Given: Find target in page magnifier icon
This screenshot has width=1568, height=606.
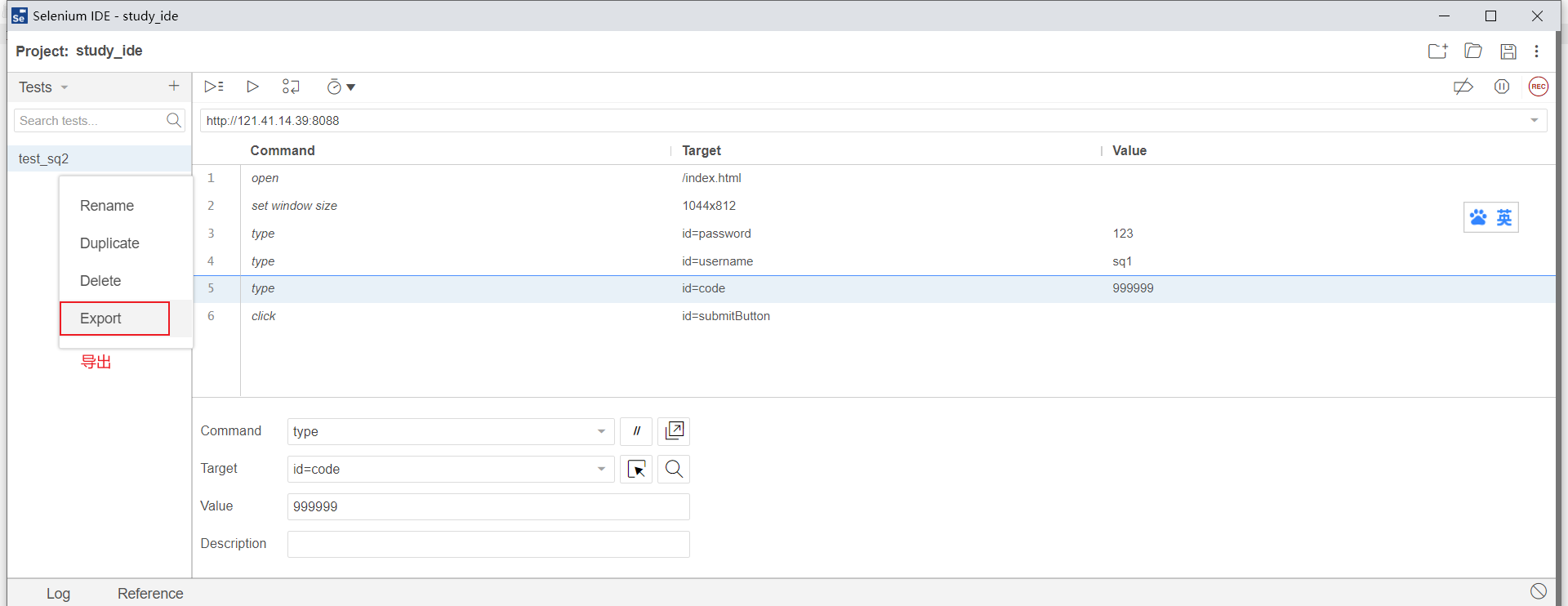Looking at the screenshot, I should pos(674,469).
